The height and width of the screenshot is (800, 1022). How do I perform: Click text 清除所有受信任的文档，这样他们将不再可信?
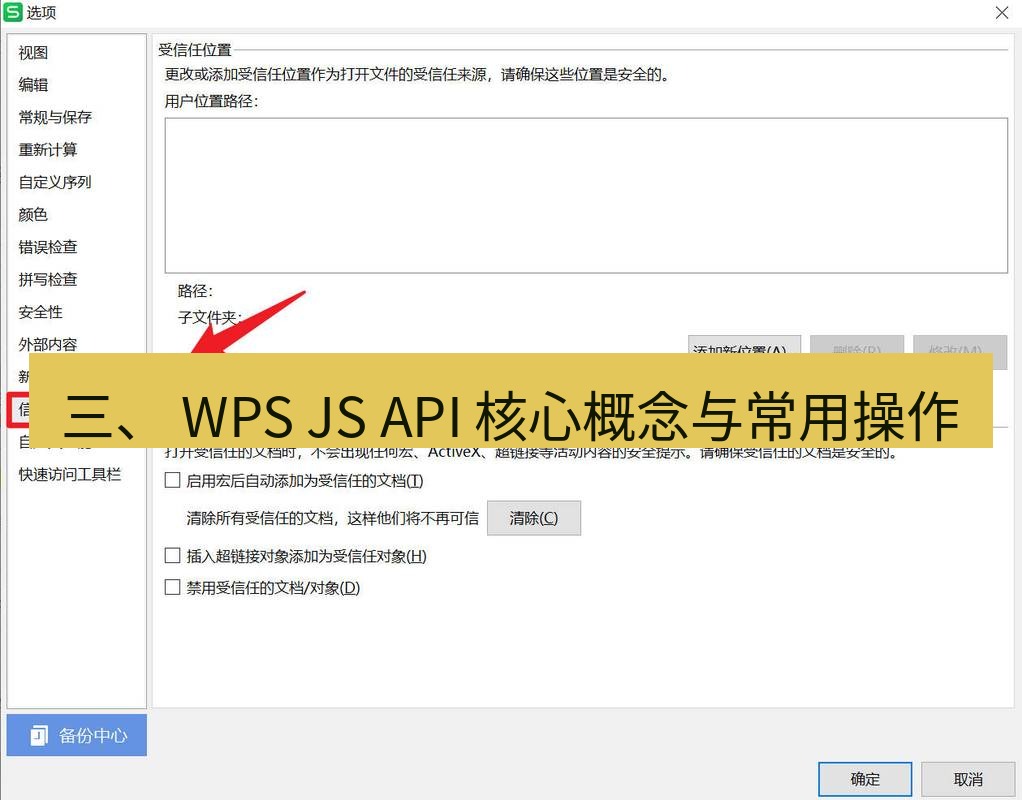332,518
